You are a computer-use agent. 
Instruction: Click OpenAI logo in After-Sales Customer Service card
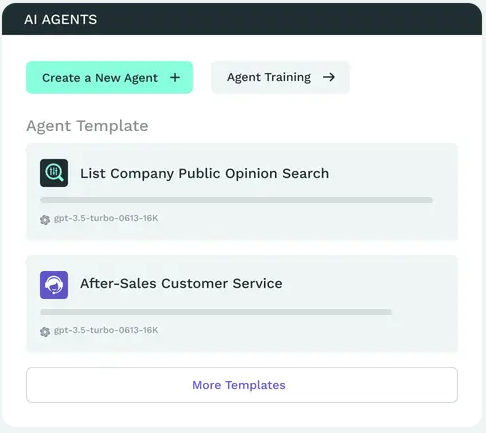point(45,332)
